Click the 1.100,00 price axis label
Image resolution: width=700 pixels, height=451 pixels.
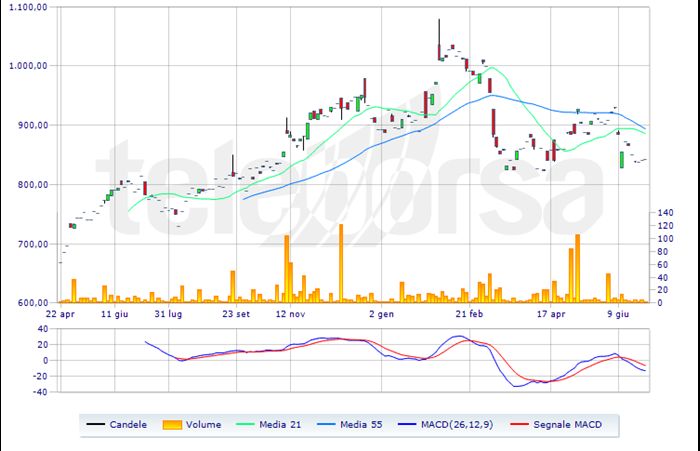[x=28, y=7]
